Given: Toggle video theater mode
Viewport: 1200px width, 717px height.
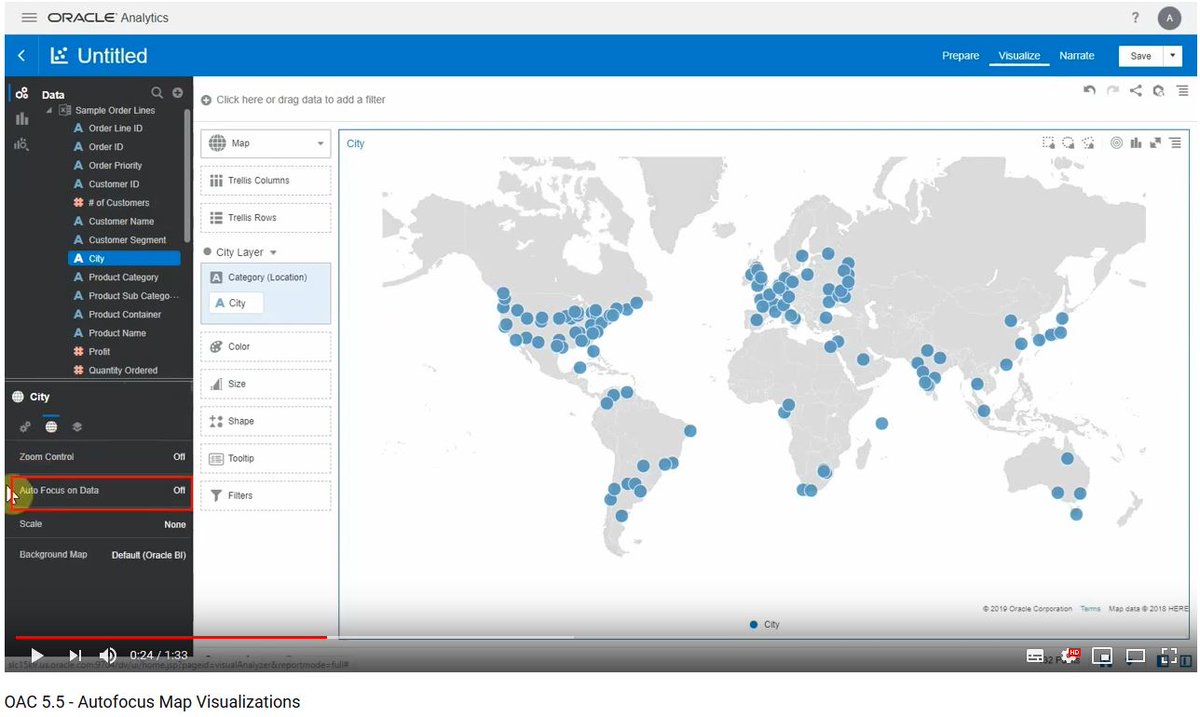Looking at the screenshot, I should 1135,657.
